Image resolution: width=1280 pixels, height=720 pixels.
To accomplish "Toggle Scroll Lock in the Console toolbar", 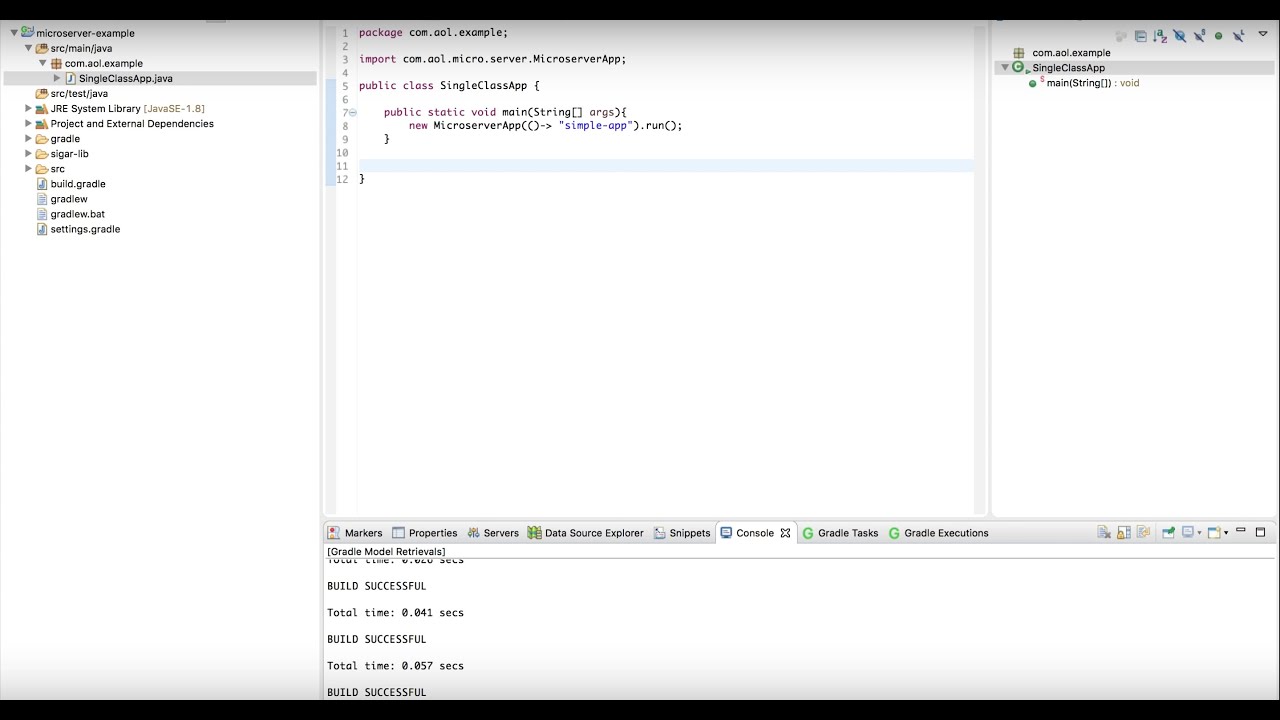I will (x=1124, y=533).
